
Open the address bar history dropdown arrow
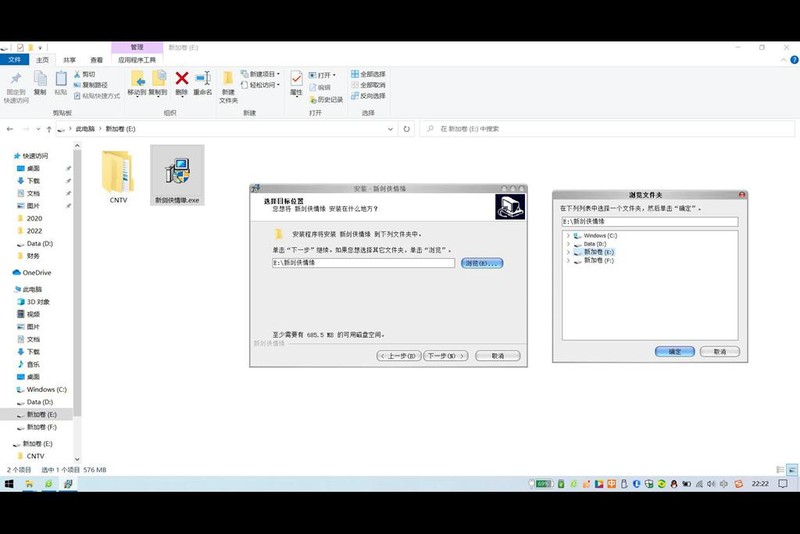[x=390, y=129]
